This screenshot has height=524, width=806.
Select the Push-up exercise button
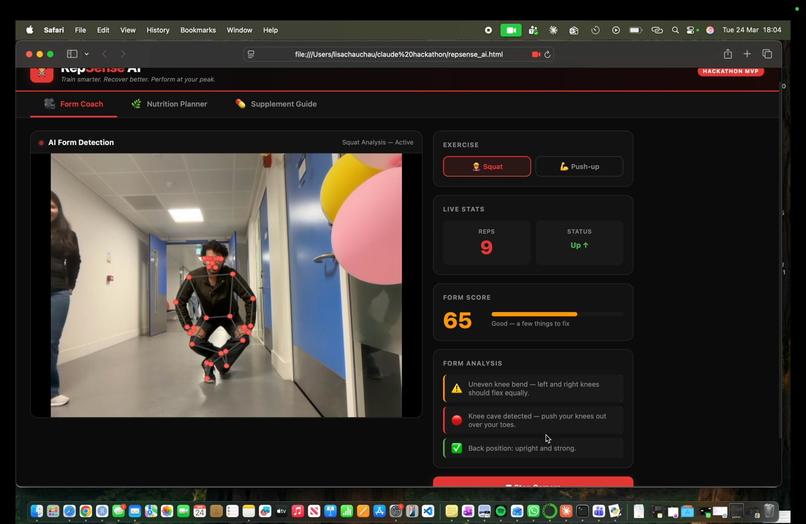point(579,167)
